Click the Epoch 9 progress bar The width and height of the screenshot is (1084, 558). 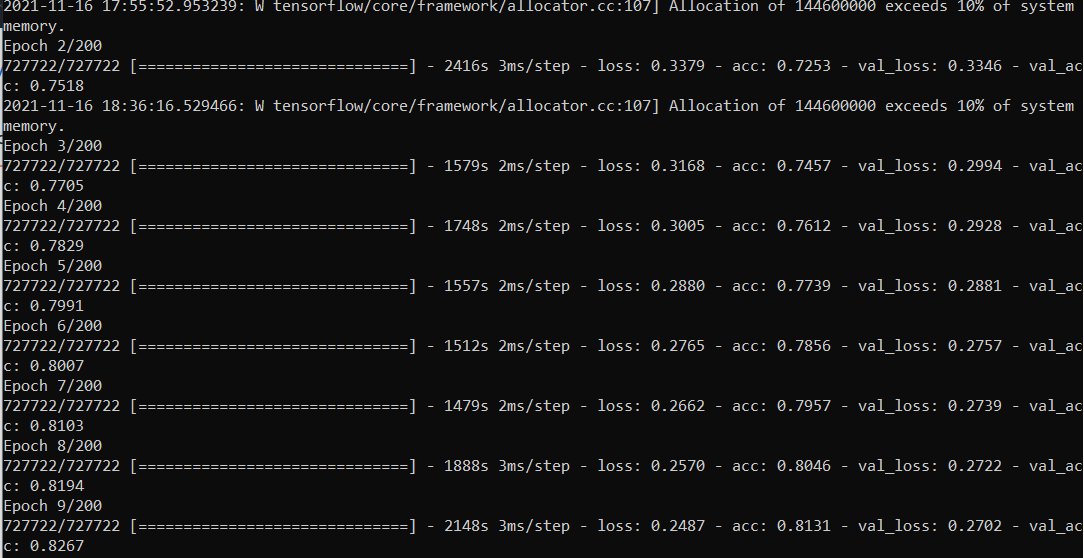[x=273, y=527]
